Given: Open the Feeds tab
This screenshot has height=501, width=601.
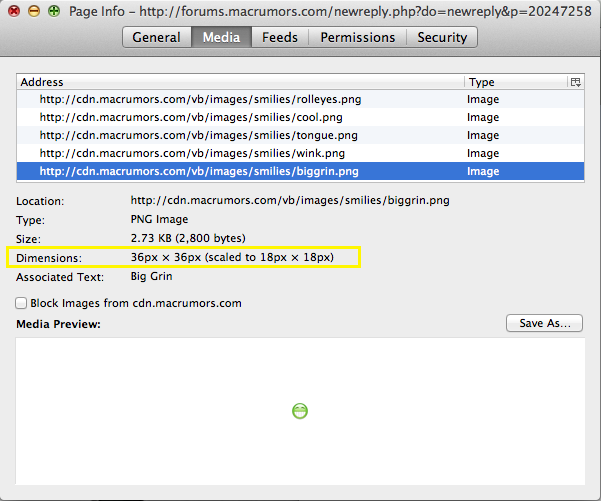Looking at the screenshot, I should point(280,37).
